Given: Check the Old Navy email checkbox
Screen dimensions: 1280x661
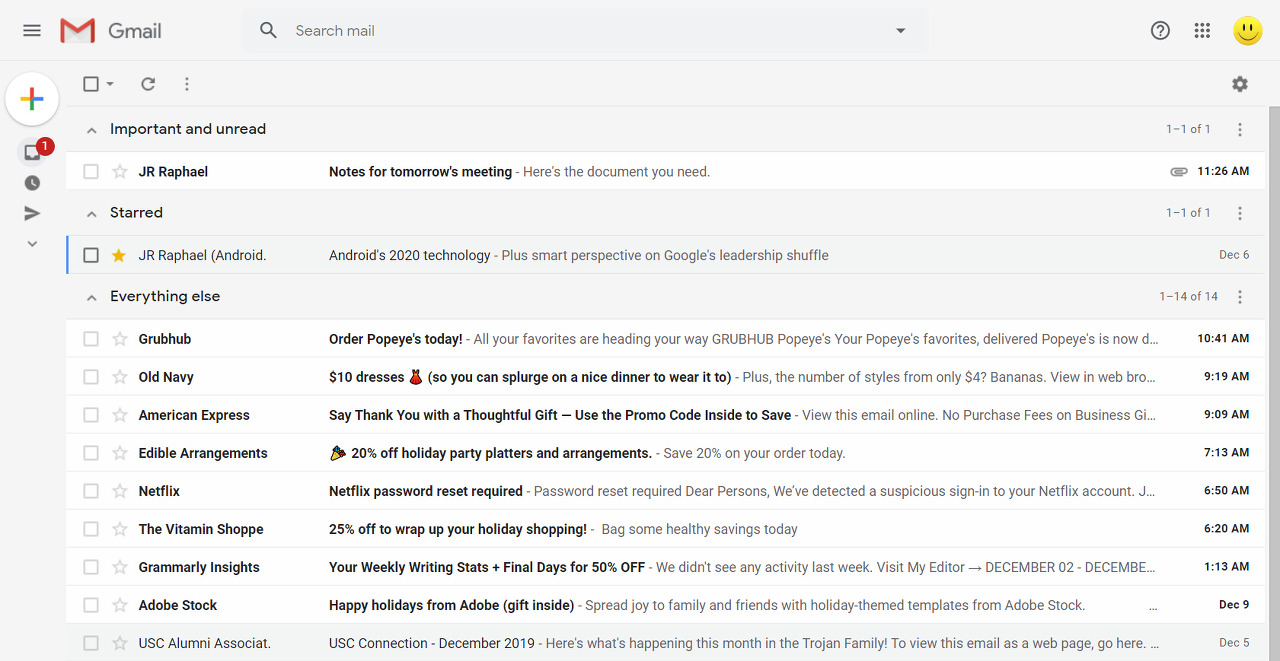Looking at the screenshot, I should point(91,377).
